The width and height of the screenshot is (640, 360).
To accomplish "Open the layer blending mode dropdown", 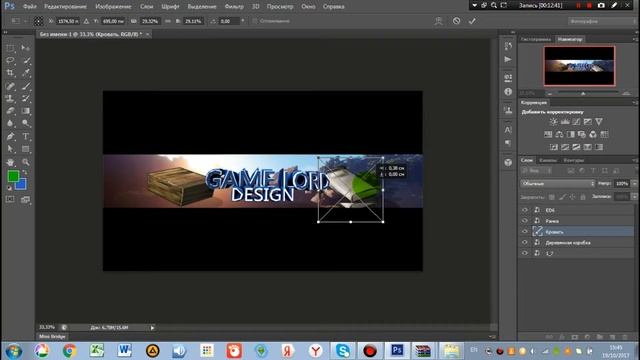I will (x=558, y=184).
